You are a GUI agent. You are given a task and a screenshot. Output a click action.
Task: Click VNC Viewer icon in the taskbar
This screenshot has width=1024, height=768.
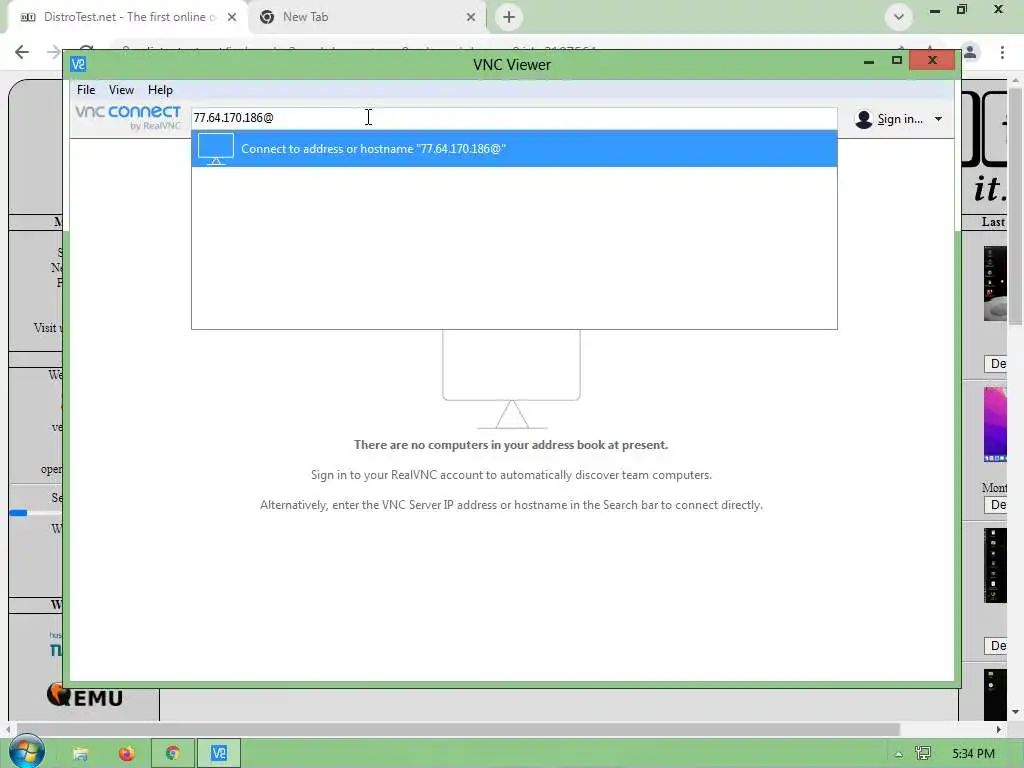[219, 754]
